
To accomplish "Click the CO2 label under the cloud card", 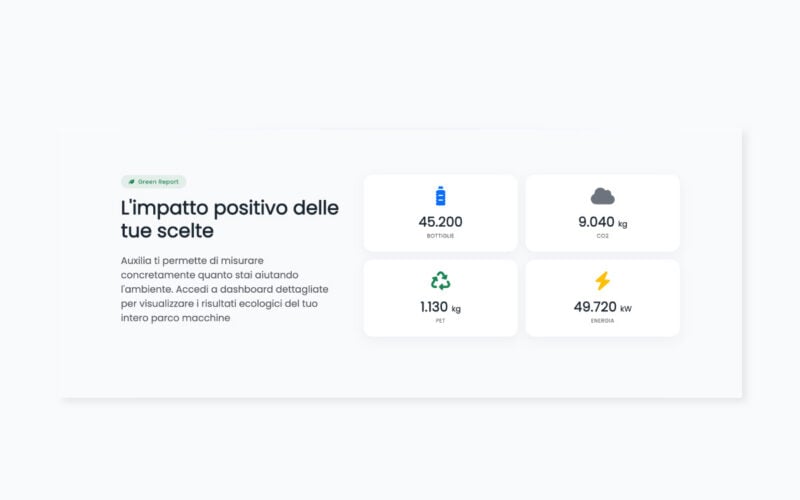I will (602, 236).
